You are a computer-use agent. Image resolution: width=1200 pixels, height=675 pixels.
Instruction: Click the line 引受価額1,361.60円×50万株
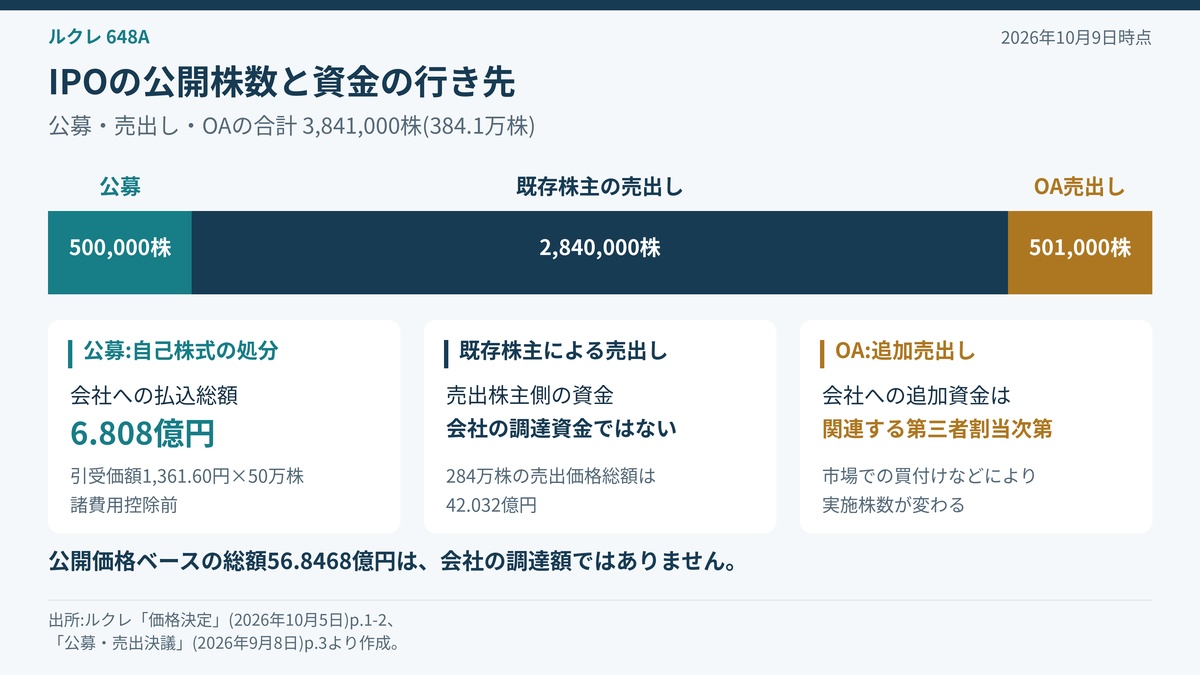[x=187, y=476]
